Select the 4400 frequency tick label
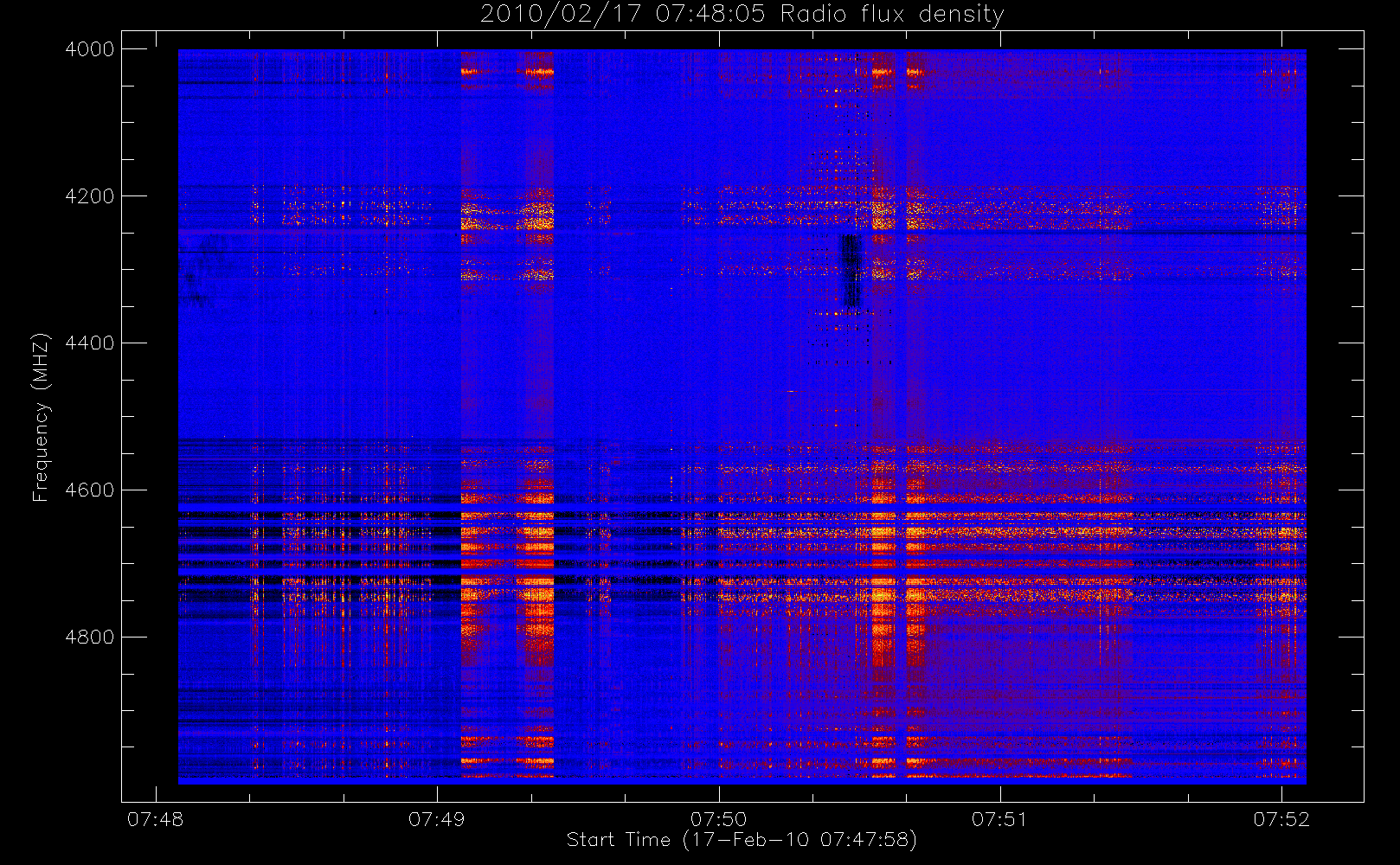The width and height of the screenshot is (1400, 865). [x=90, y=343]
